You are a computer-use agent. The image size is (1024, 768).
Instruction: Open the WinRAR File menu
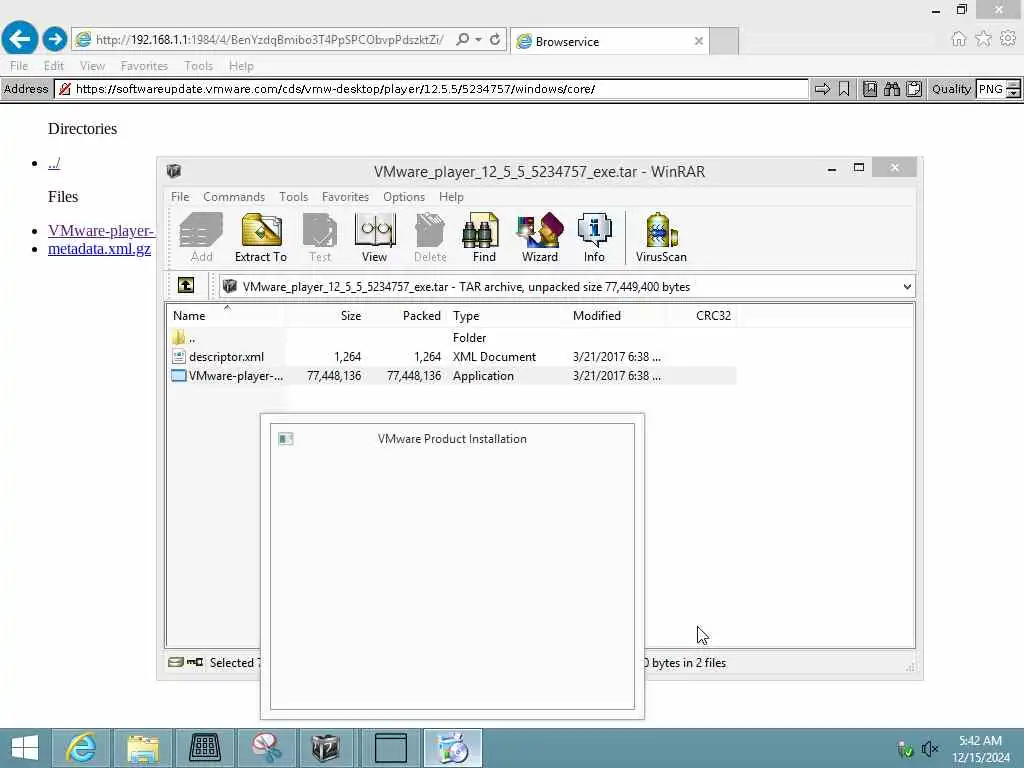pyautogui.click(x=180, y=197)
